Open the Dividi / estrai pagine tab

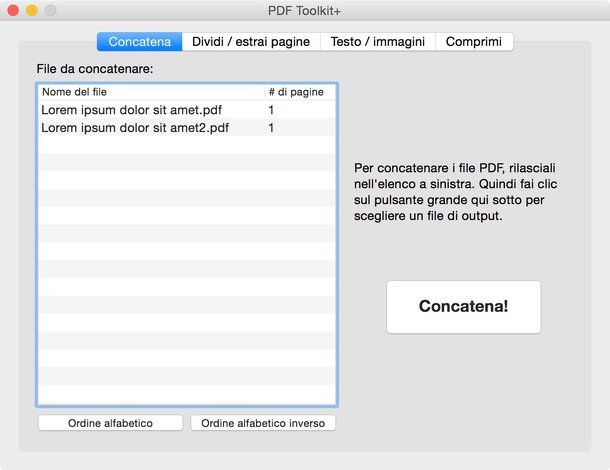(x=251, y=42)
